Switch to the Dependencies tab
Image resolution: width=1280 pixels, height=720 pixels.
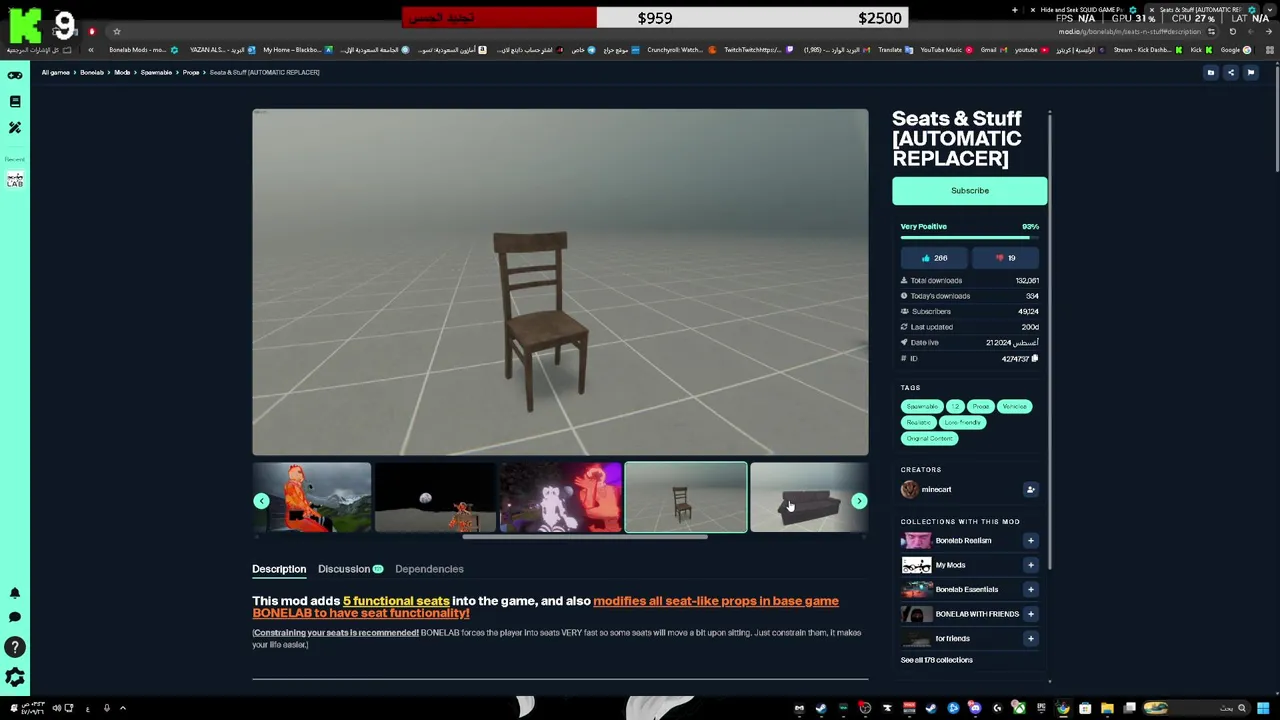pos(429,569)
